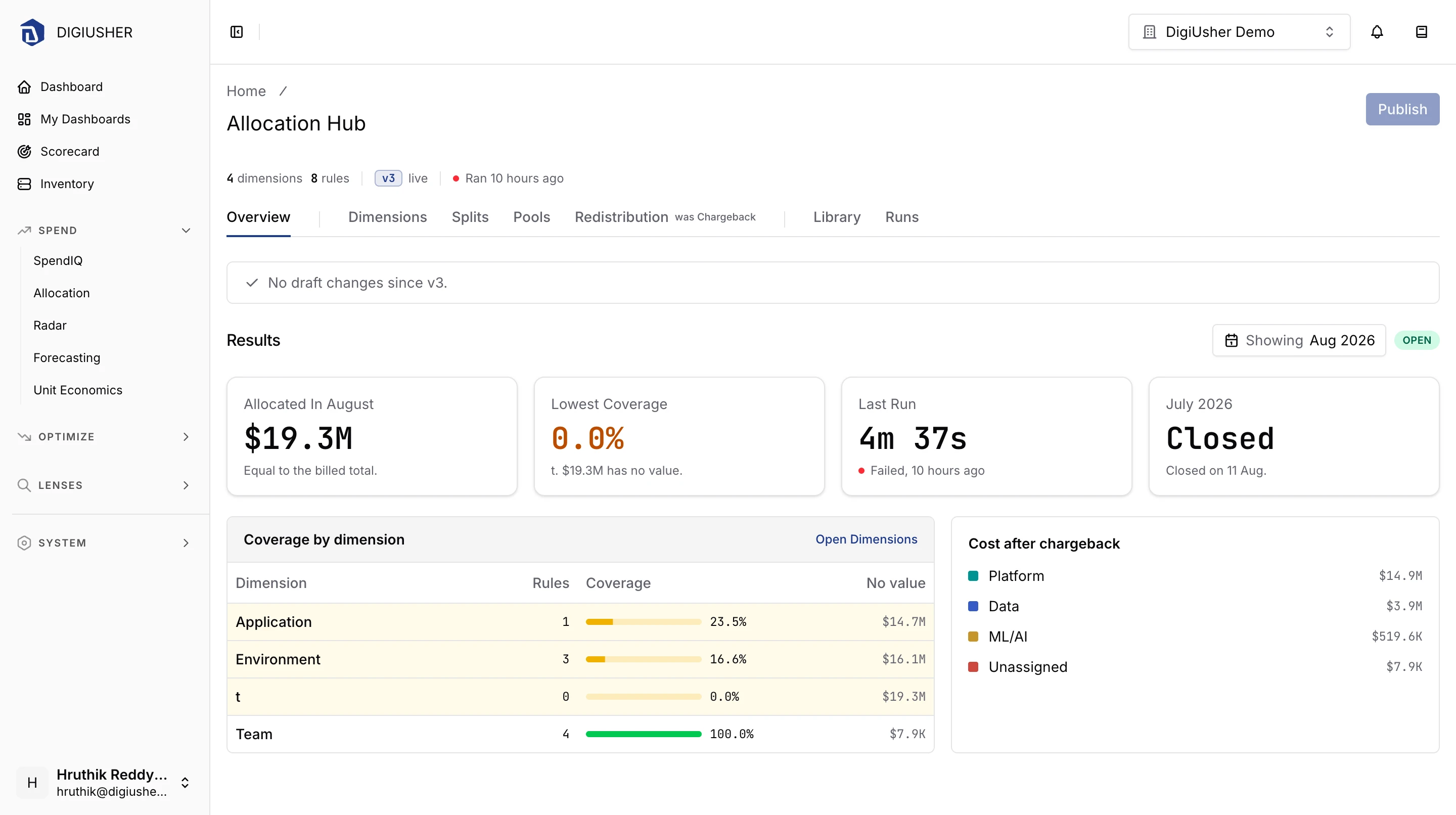Click the Lenses magnifier icon
Screen dimensions: 1456x815
tap(24, 485)
